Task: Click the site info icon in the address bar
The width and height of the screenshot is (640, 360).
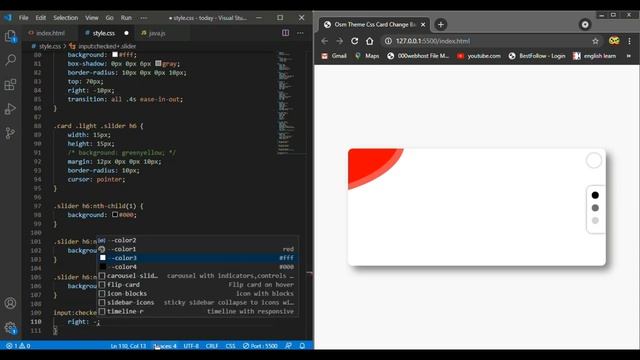Action: [388, 41]
